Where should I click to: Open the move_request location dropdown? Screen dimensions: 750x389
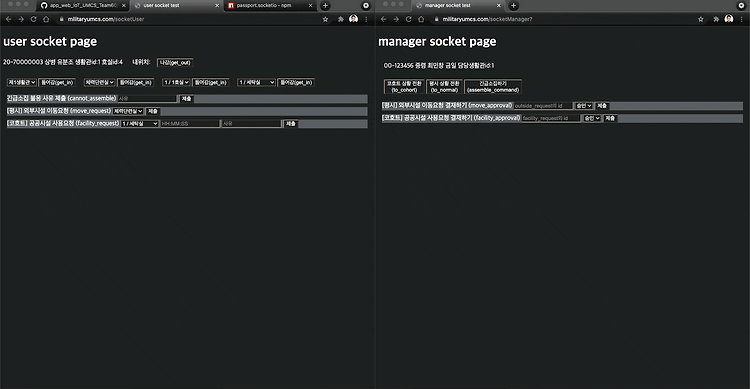coord(128,111)
